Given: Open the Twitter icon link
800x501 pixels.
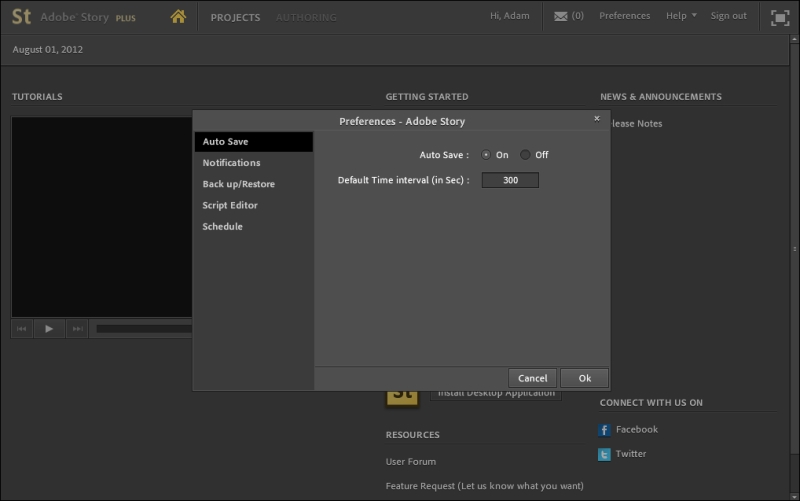Looking at the screenshot, I should 604,454.
